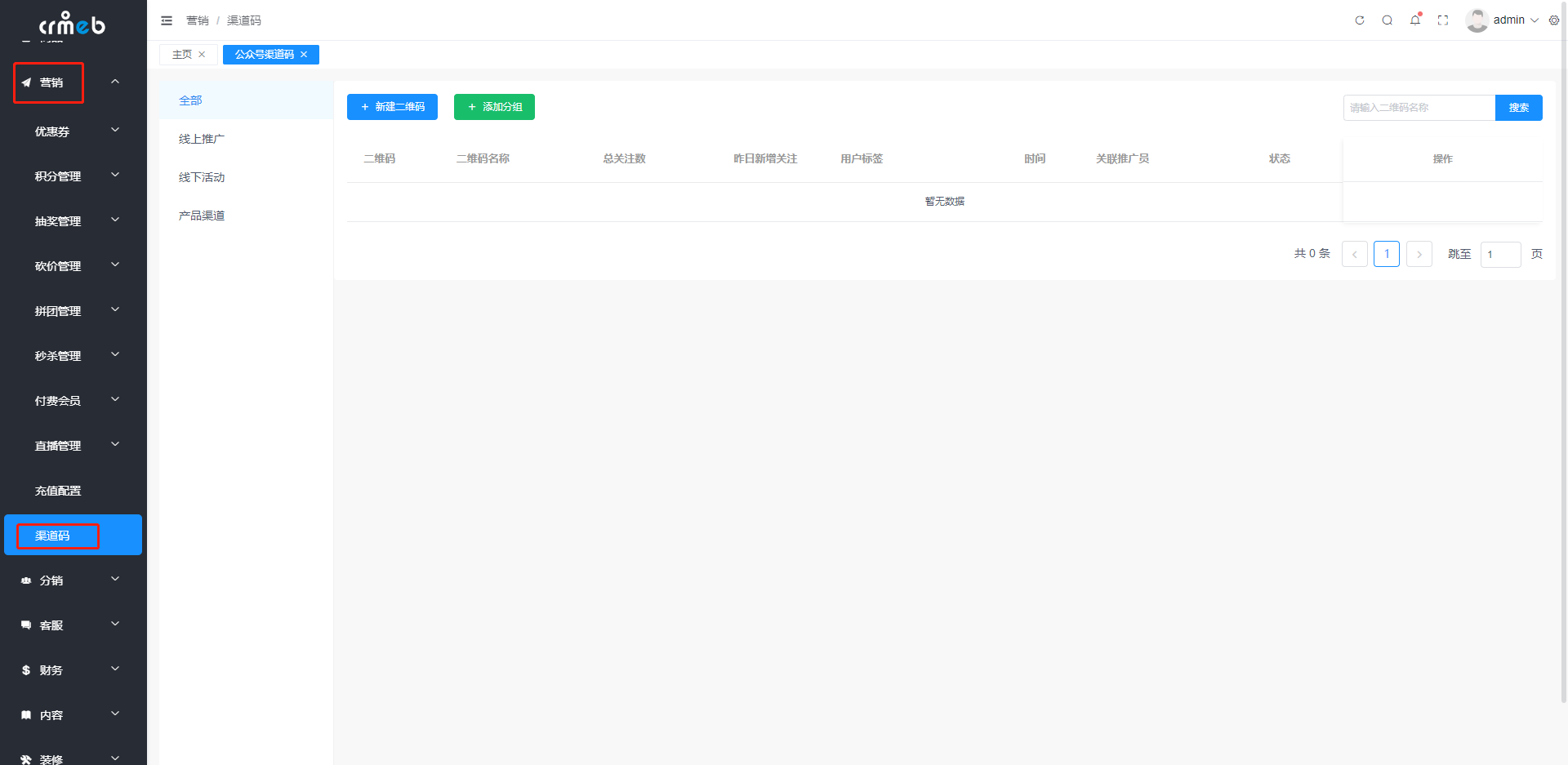This screenshot has width=1568, height=765.
Task: Expand the 客服 menu chevron
Action: click(115, 624)
